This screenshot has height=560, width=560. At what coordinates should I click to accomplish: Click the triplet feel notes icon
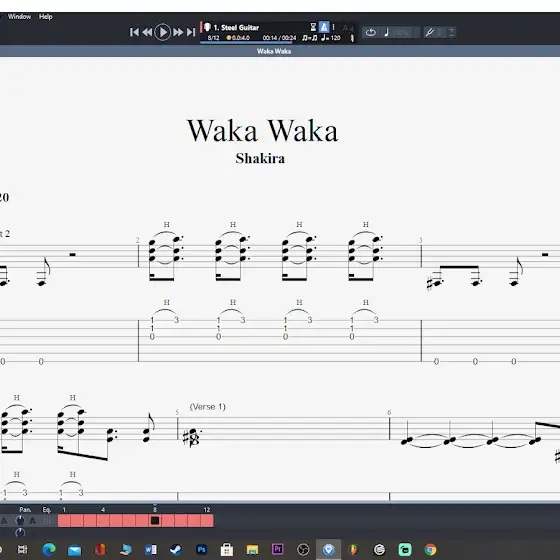[309, 38]
